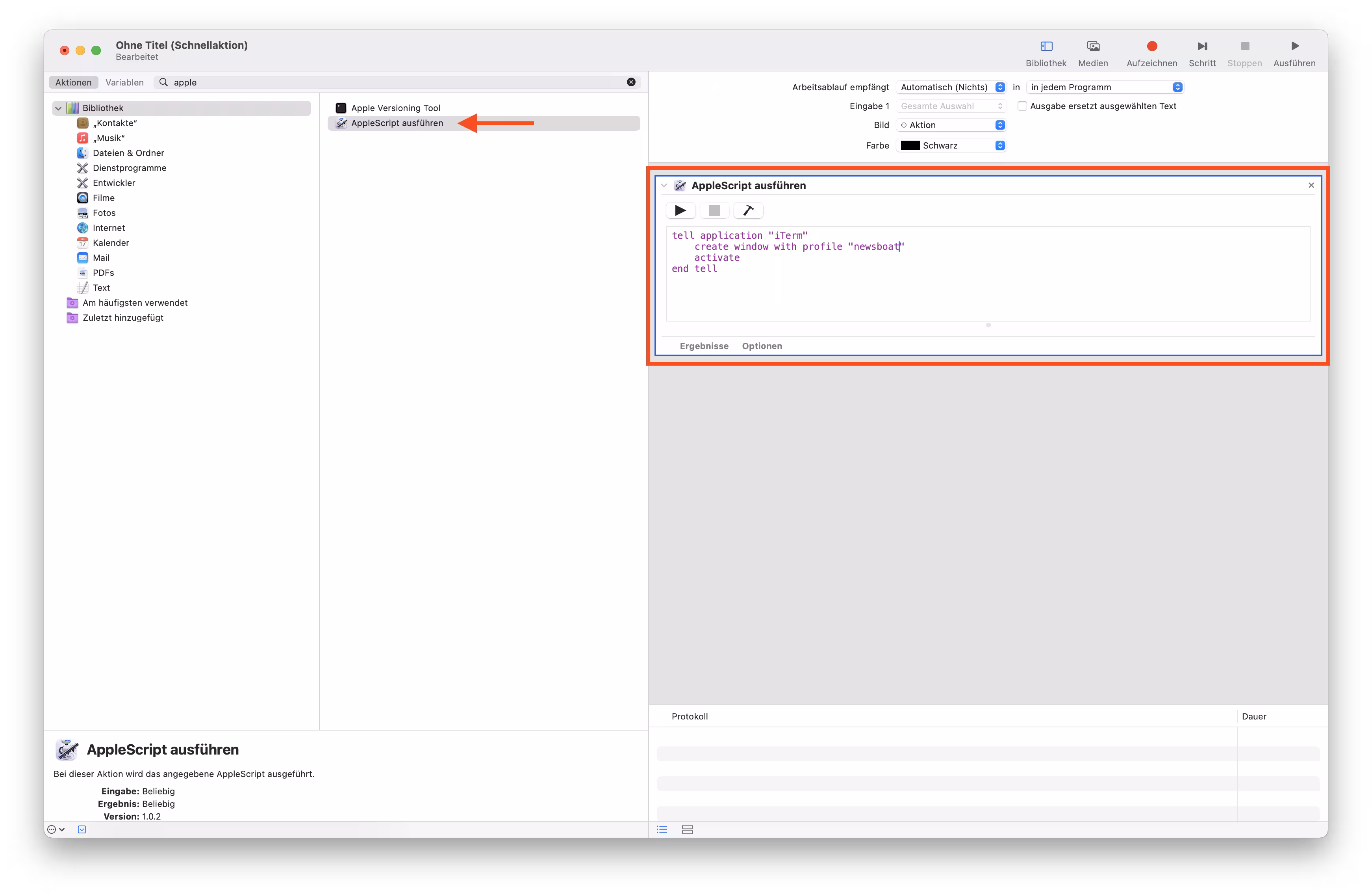Run the AppleScript with the play button
Viewport: 1372px width, 896px height.
[x=680, y=210]
